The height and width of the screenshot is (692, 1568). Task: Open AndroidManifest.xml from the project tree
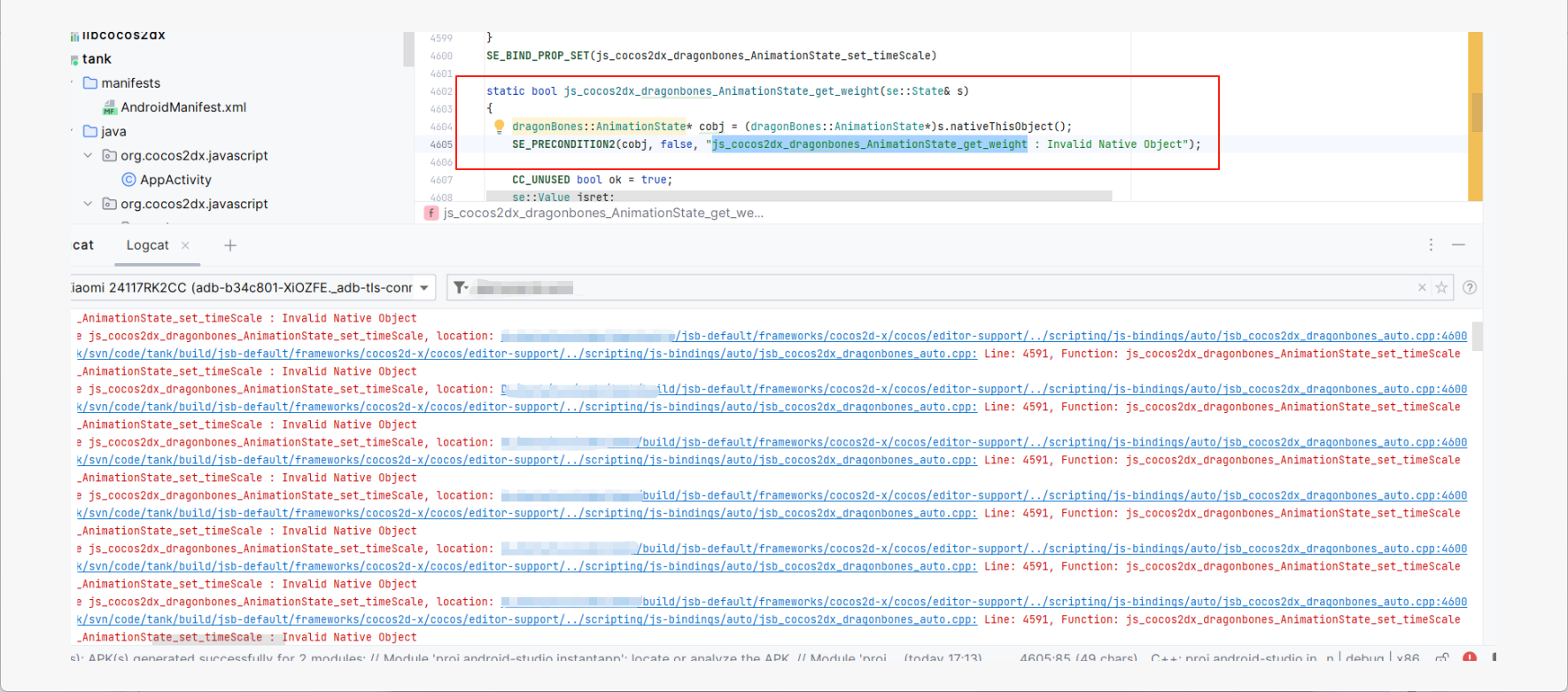183,107
